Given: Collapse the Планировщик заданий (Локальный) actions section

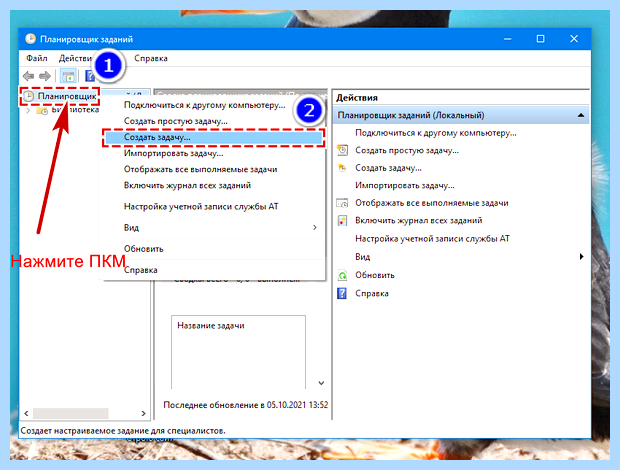Looking at the screenshot, I should [581, 115].
